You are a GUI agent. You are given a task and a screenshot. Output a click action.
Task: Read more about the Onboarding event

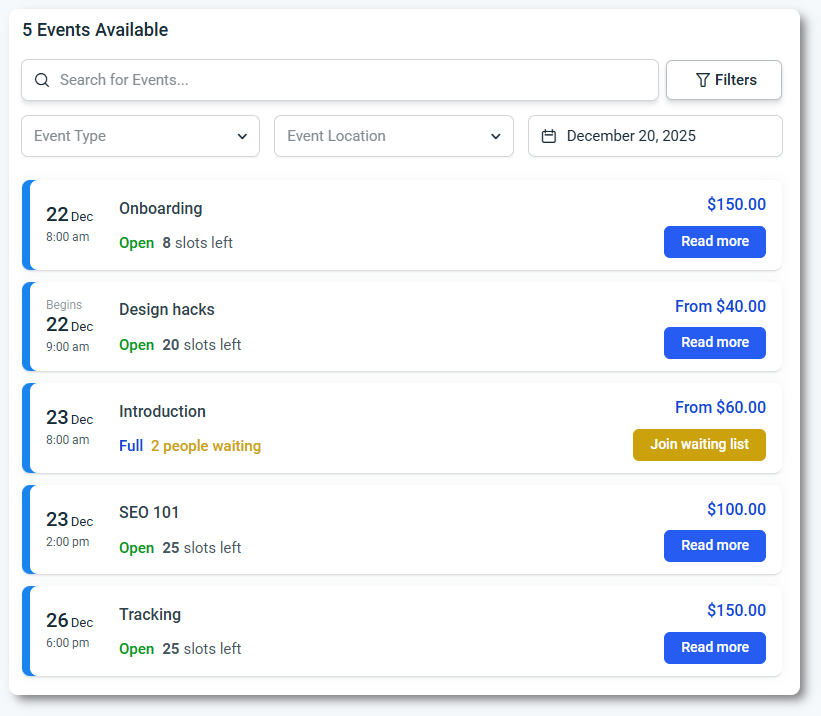[x=714, y=241]
